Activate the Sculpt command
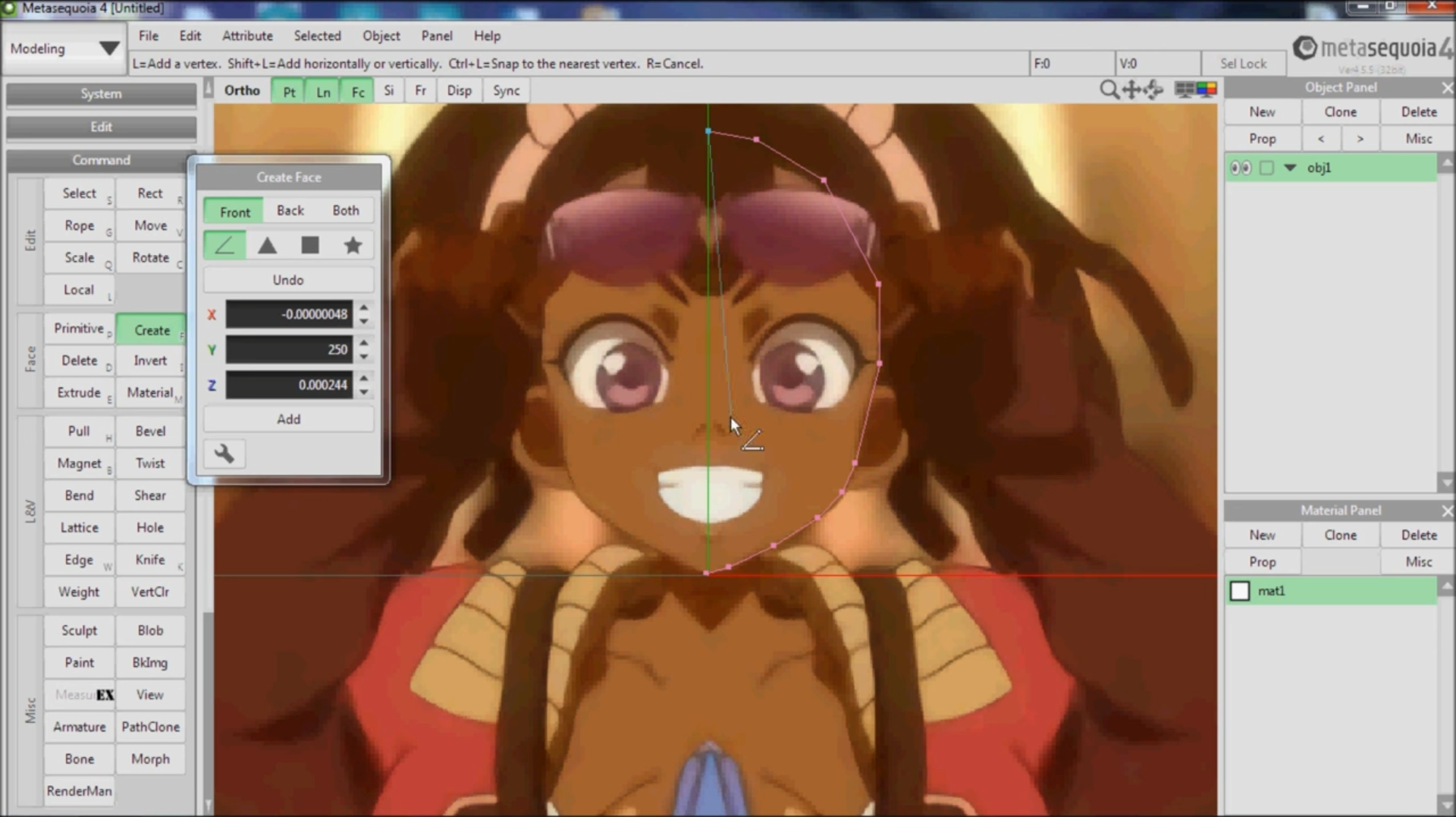Viewport: 1456px width, 817px height. coord(79,630)
